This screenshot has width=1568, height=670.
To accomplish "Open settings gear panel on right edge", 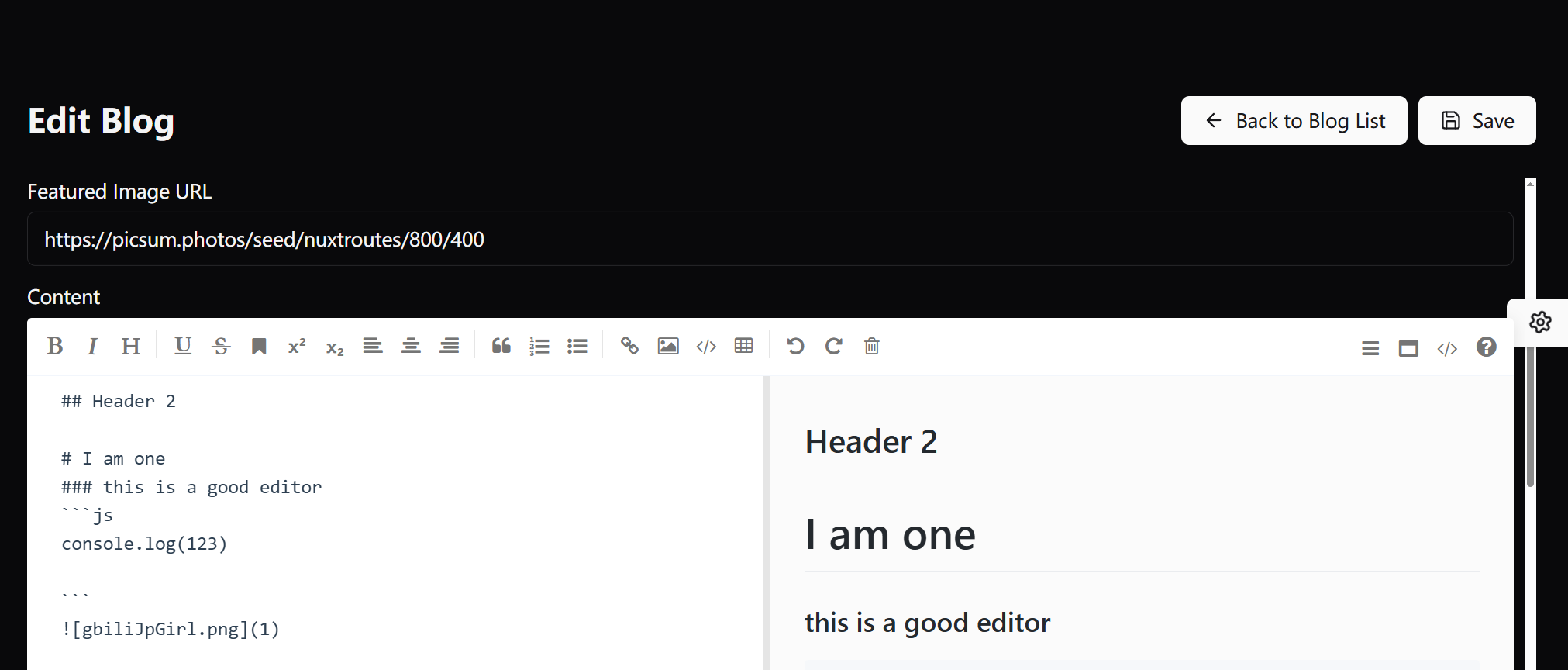I will 1540,322.
